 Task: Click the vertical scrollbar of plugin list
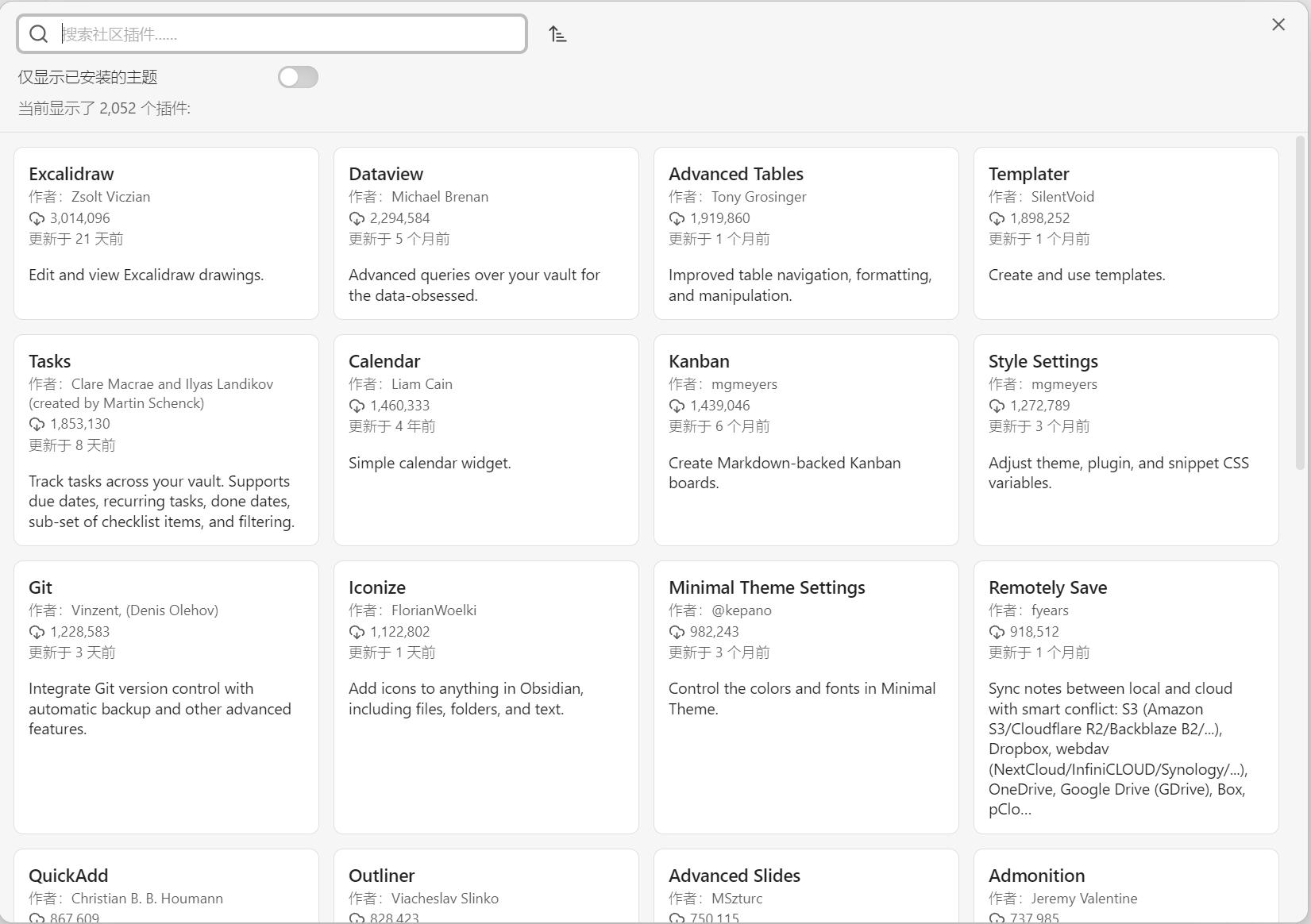click(1300, 302)
